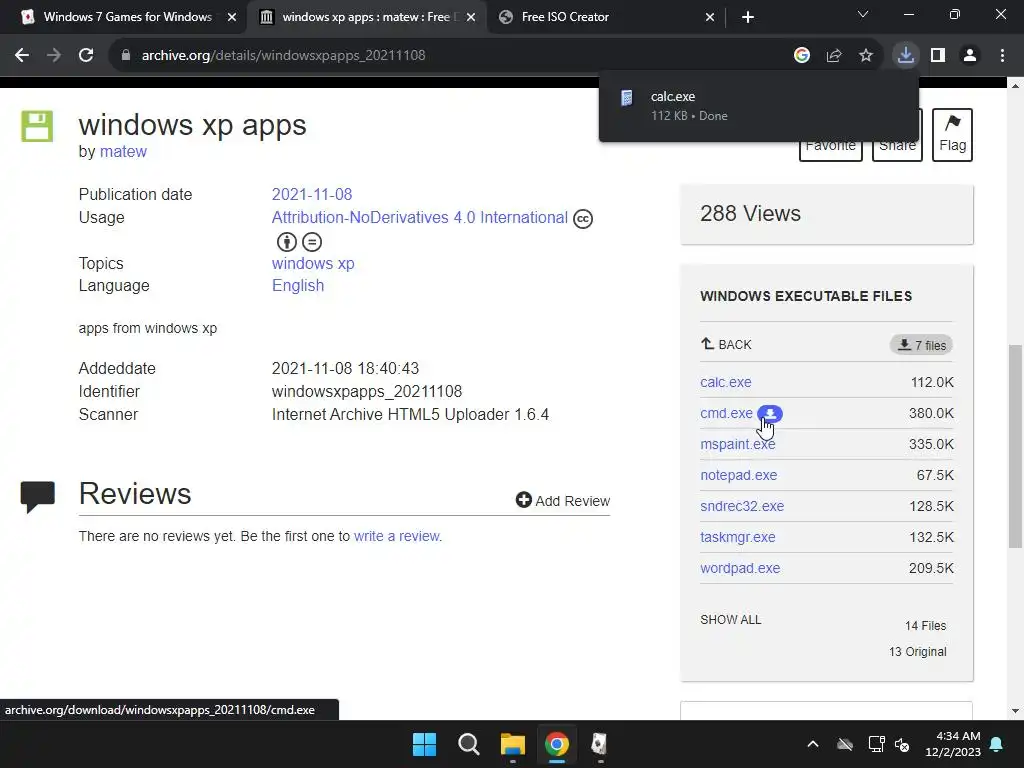The width and height of the screenshot is (1024, 768).
Task: Click the cmd.exe blue download icon
Action: point(770,413)
